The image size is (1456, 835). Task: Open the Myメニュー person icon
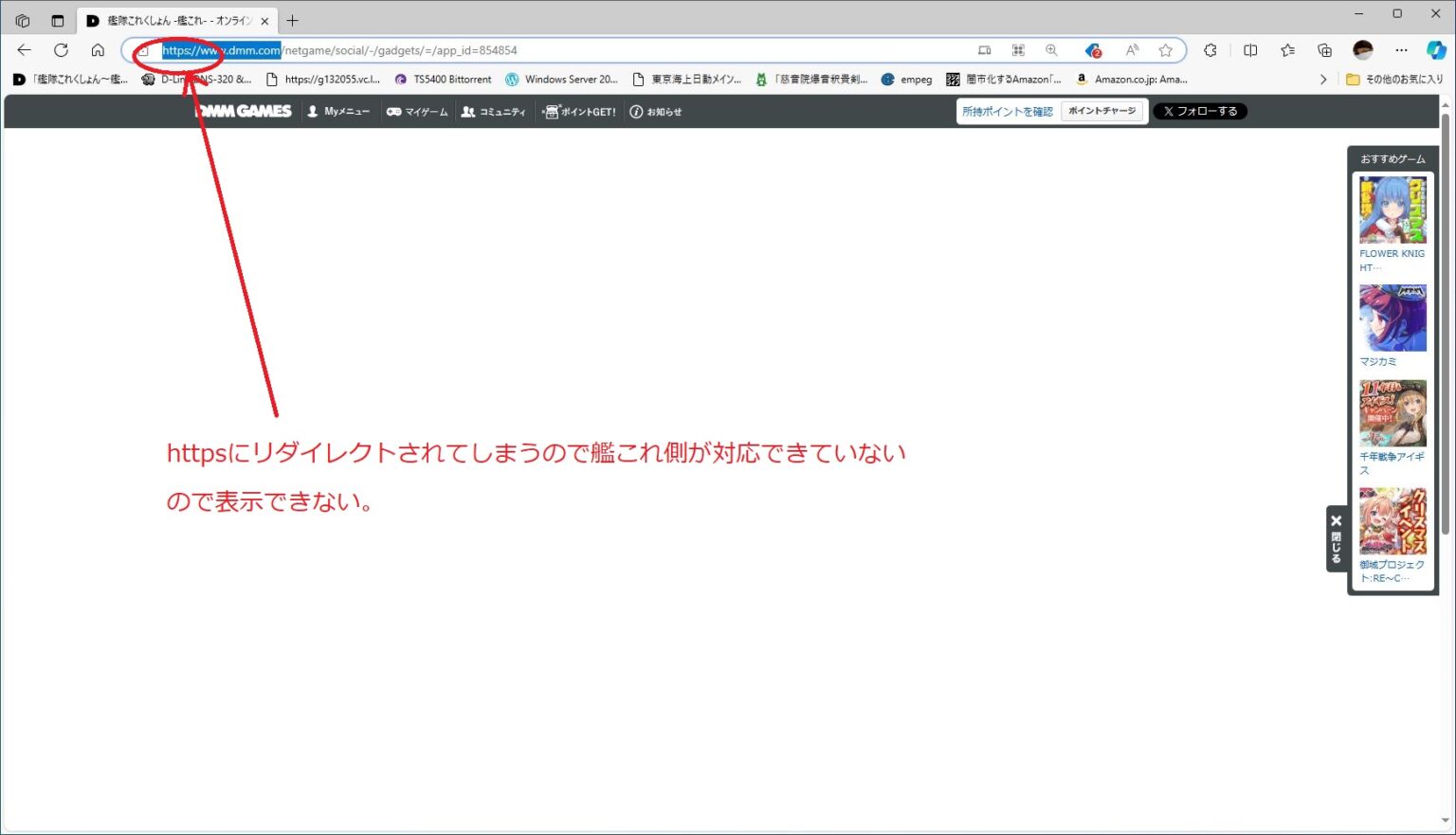313,111
